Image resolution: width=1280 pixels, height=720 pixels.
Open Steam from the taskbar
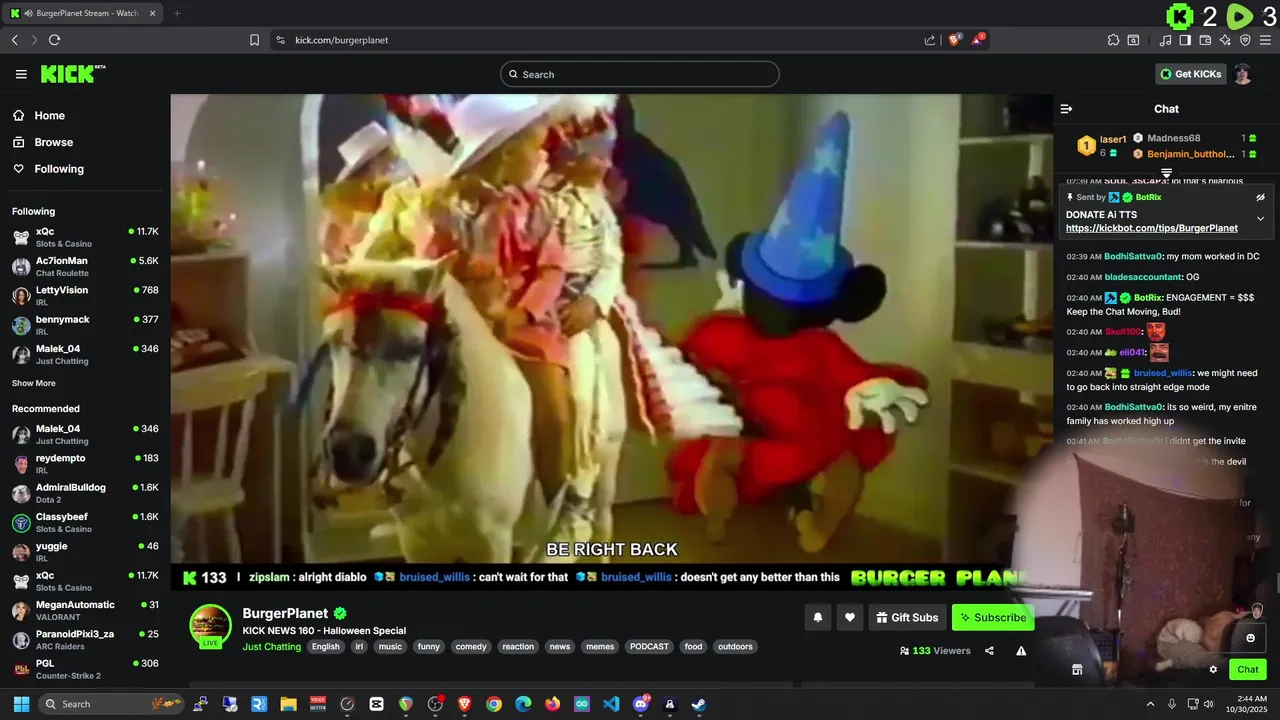click(699, 704)
